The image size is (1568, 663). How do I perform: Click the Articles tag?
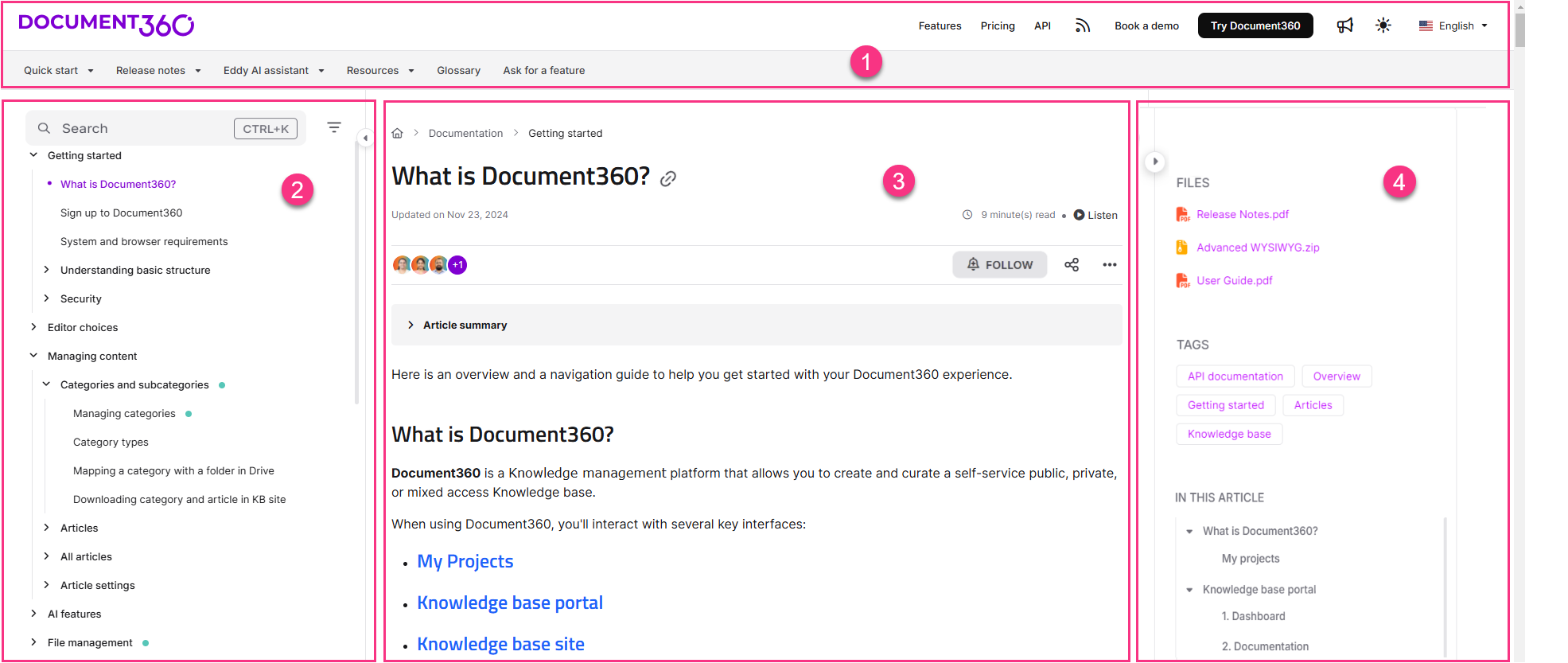1313,405
